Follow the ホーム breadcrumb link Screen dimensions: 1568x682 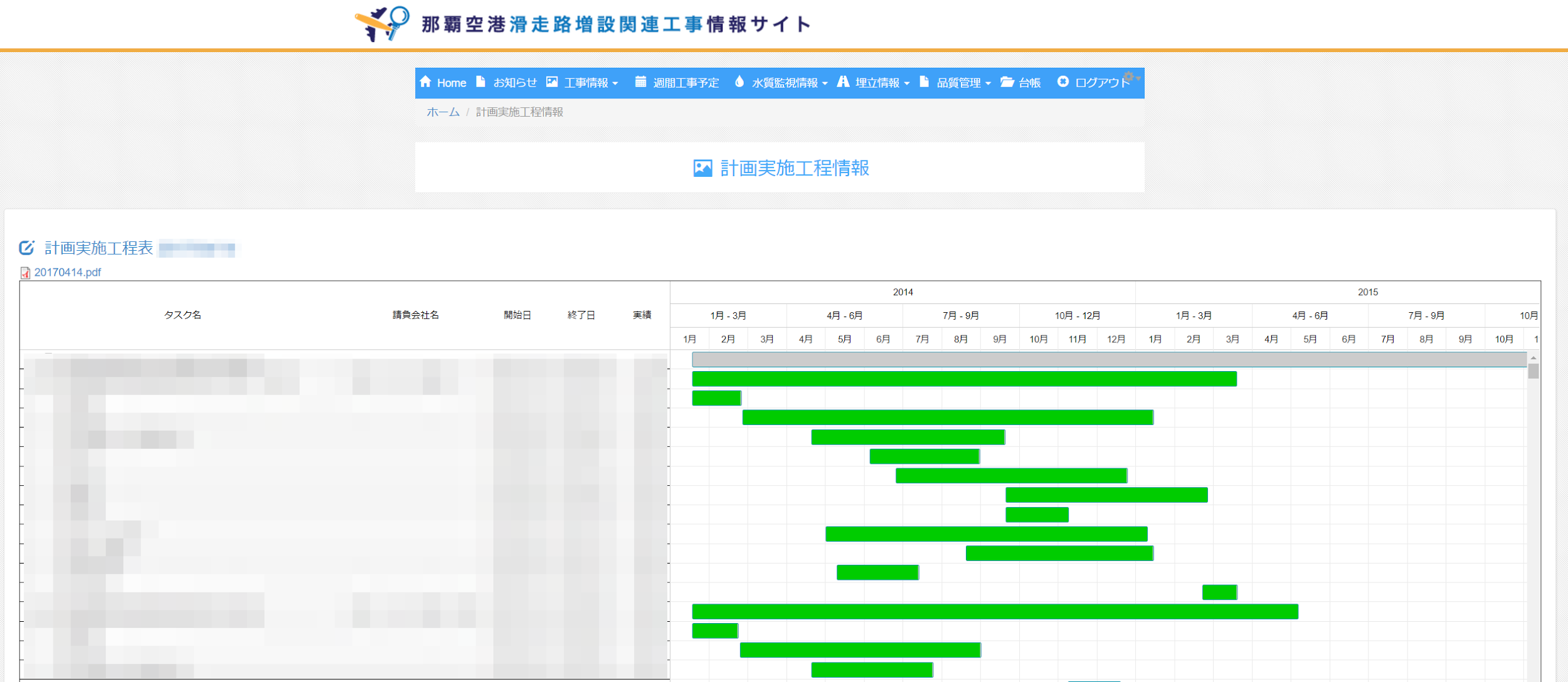click(442, 112)
